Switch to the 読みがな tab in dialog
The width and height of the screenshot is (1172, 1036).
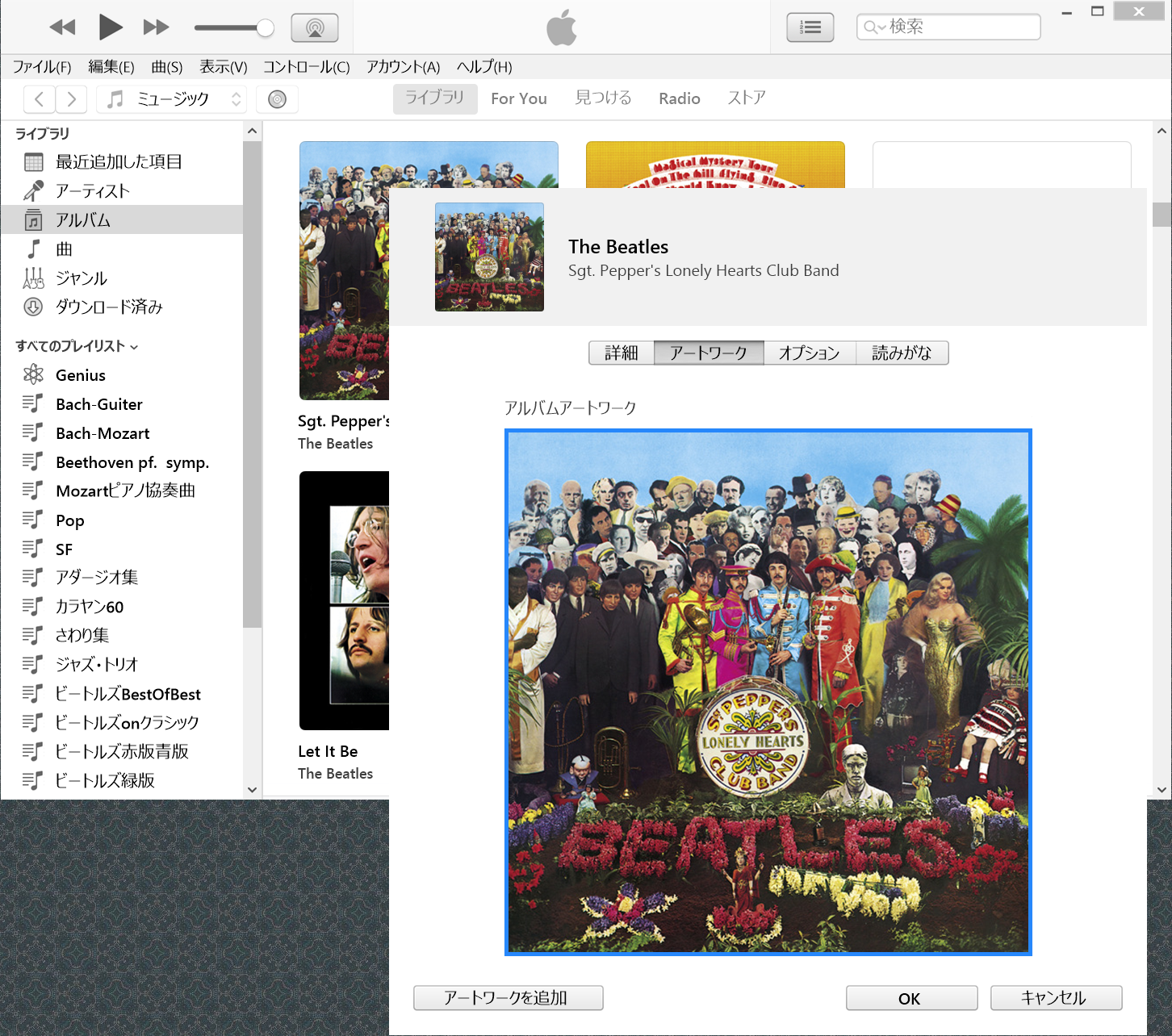coord(902,353)
